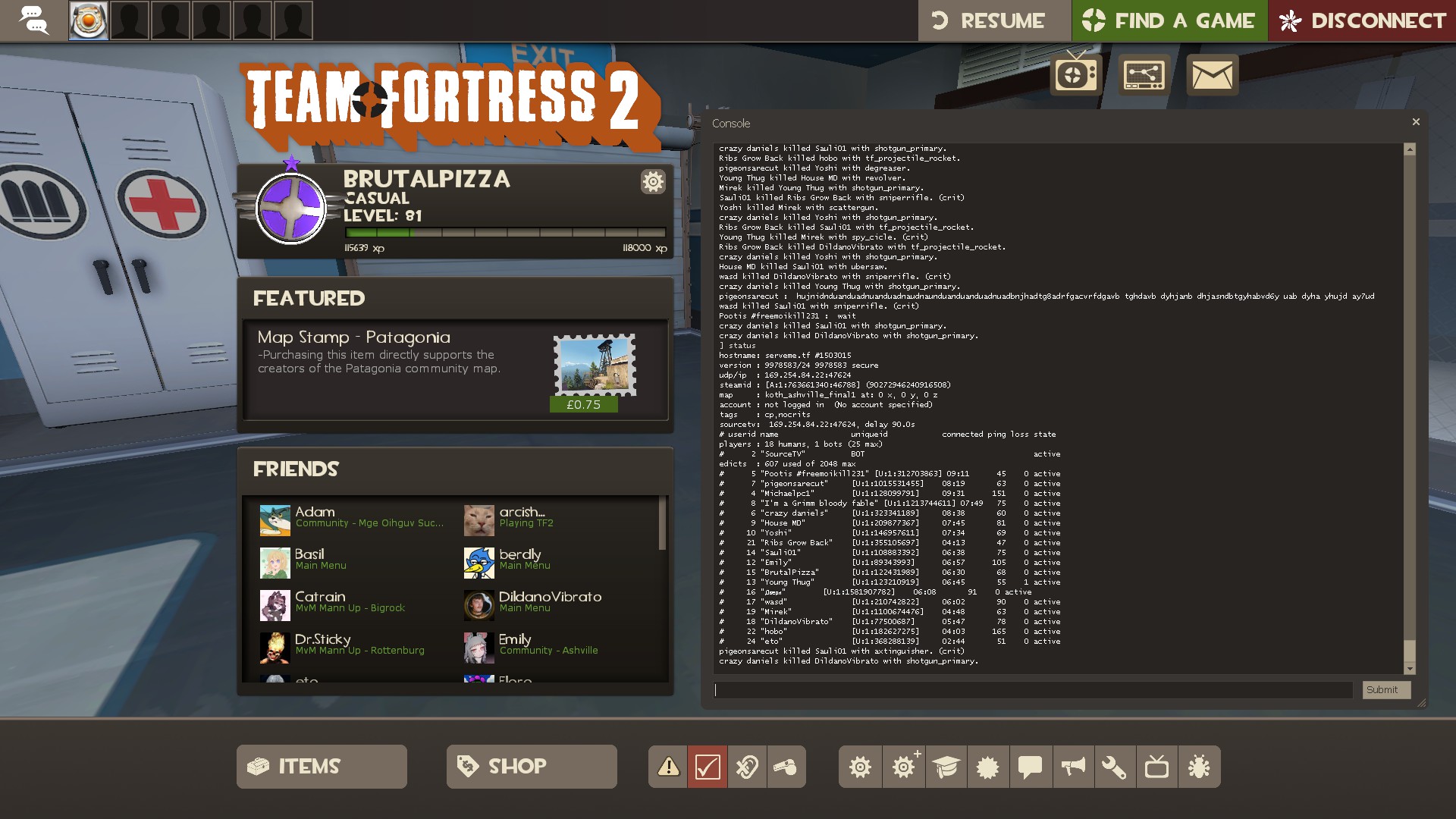This screenshot has height=819, width=1456.
Task: Open the chat bubbles dropdown in top-left
Action: click(34, 20)
